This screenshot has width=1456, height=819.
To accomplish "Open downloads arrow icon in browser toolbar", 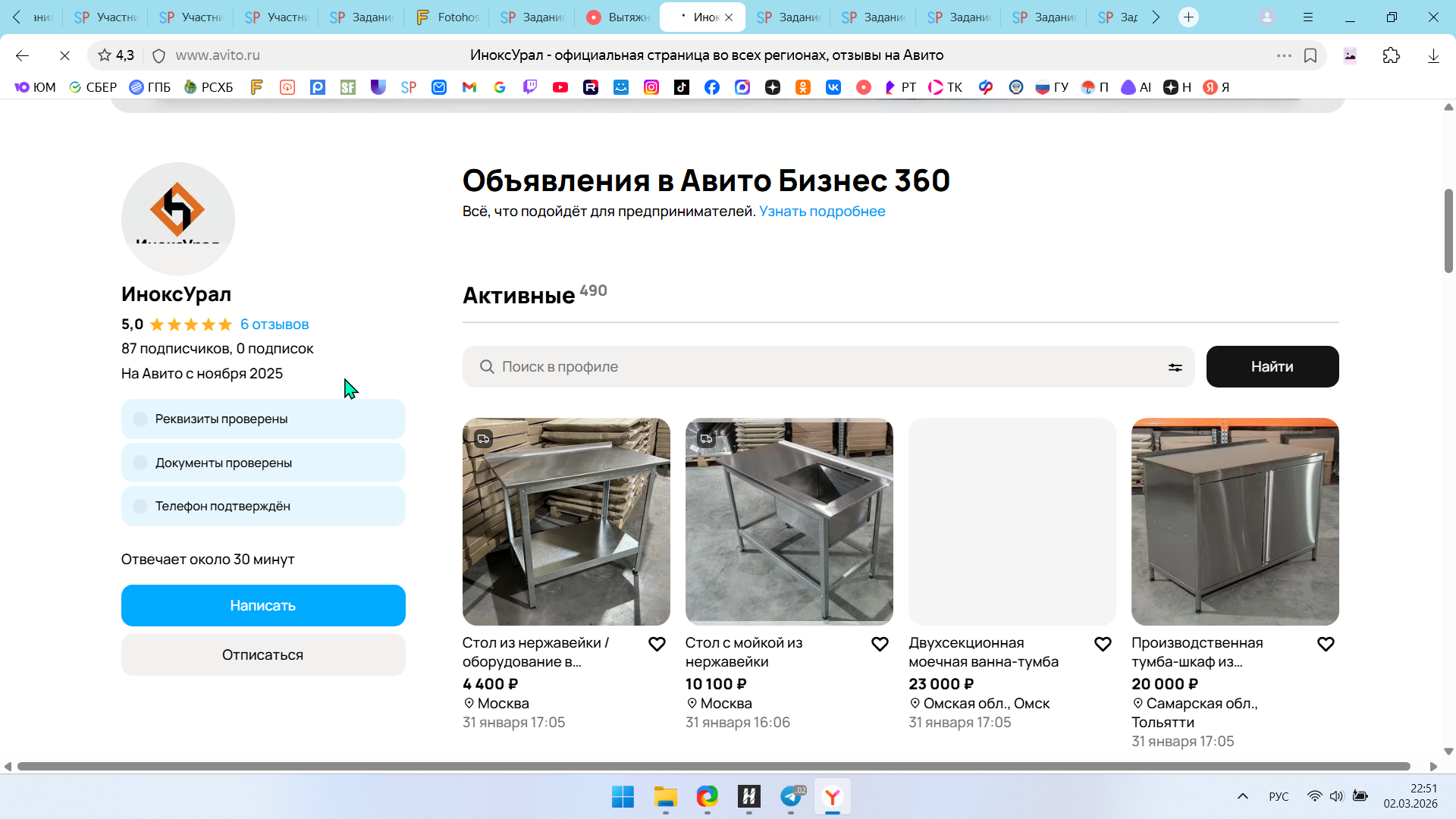I will [x=1433, y=55].
